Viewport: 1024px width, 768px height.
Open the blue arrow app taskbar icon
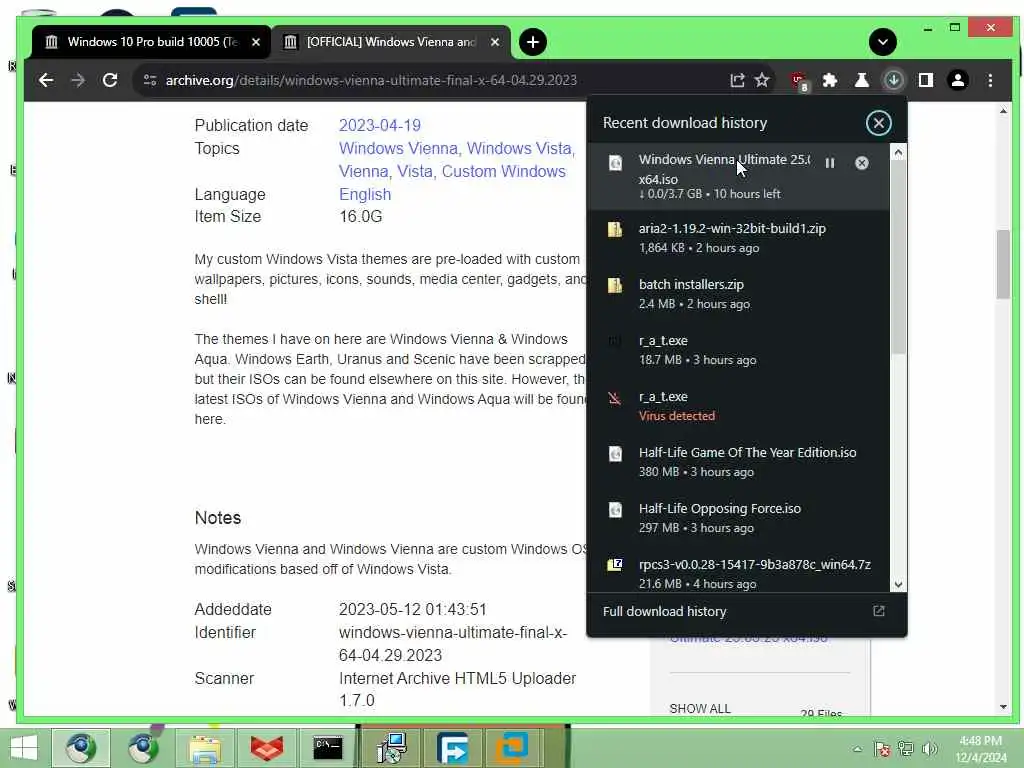453,748
